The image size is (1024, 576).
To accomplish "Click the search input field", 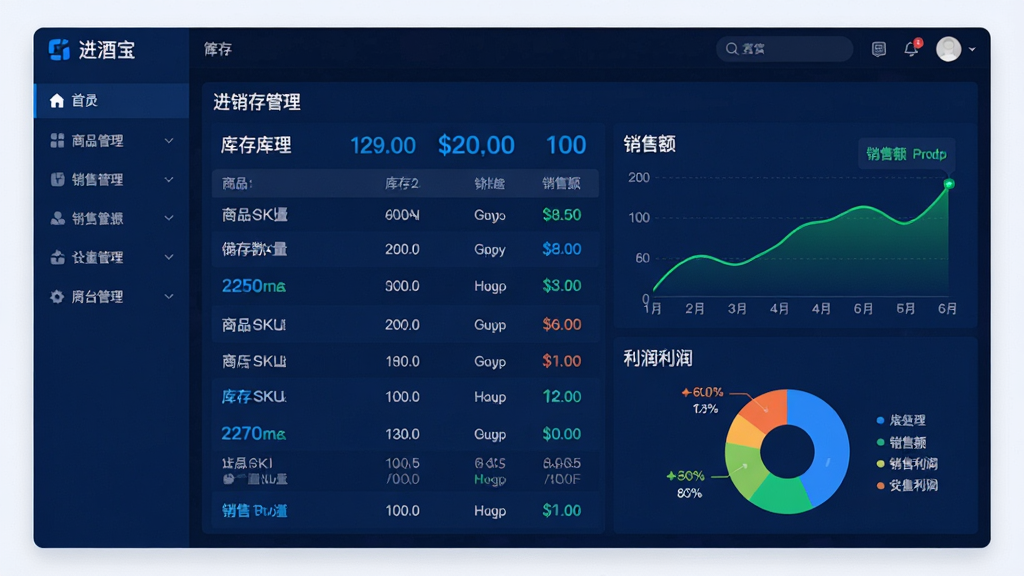I will pyautogui.click(x=784, y=49).
